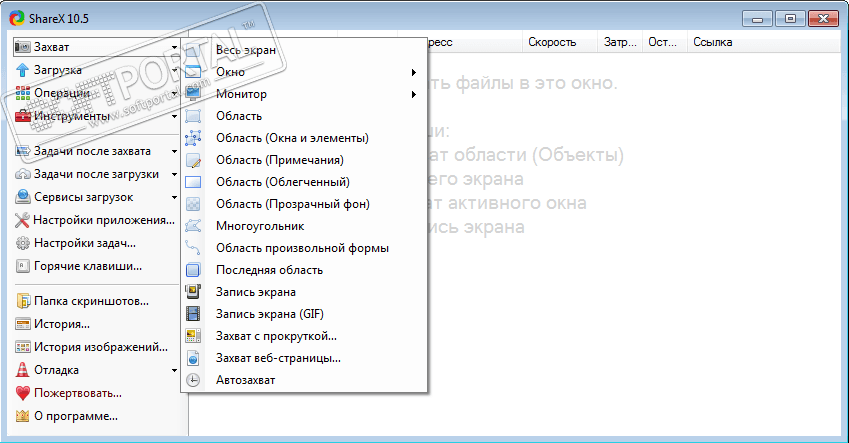The width and height of the screenshot is (849, 443).
Task: Click the Автозахват clock icon
Action: tap(193, 380)
